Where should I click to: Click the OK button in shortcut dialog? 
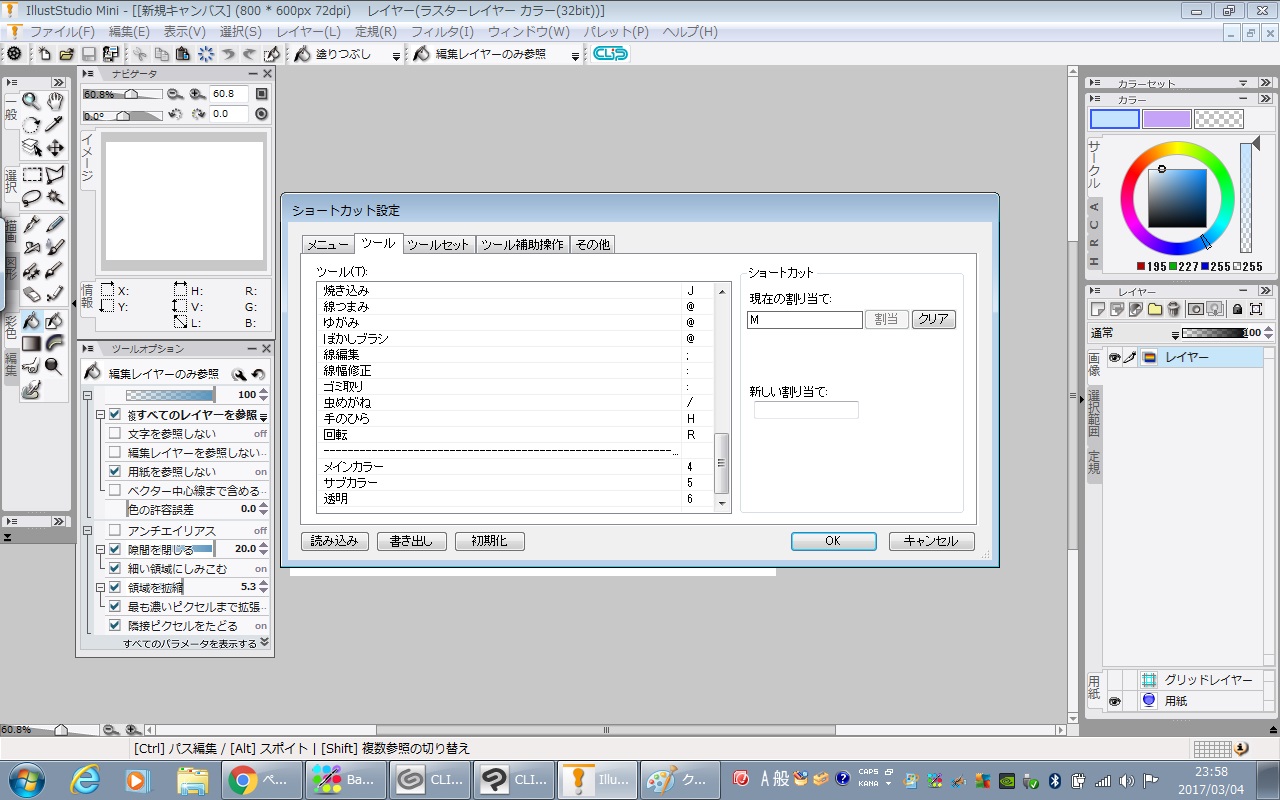pyautogui.click(x=833, y=541)
